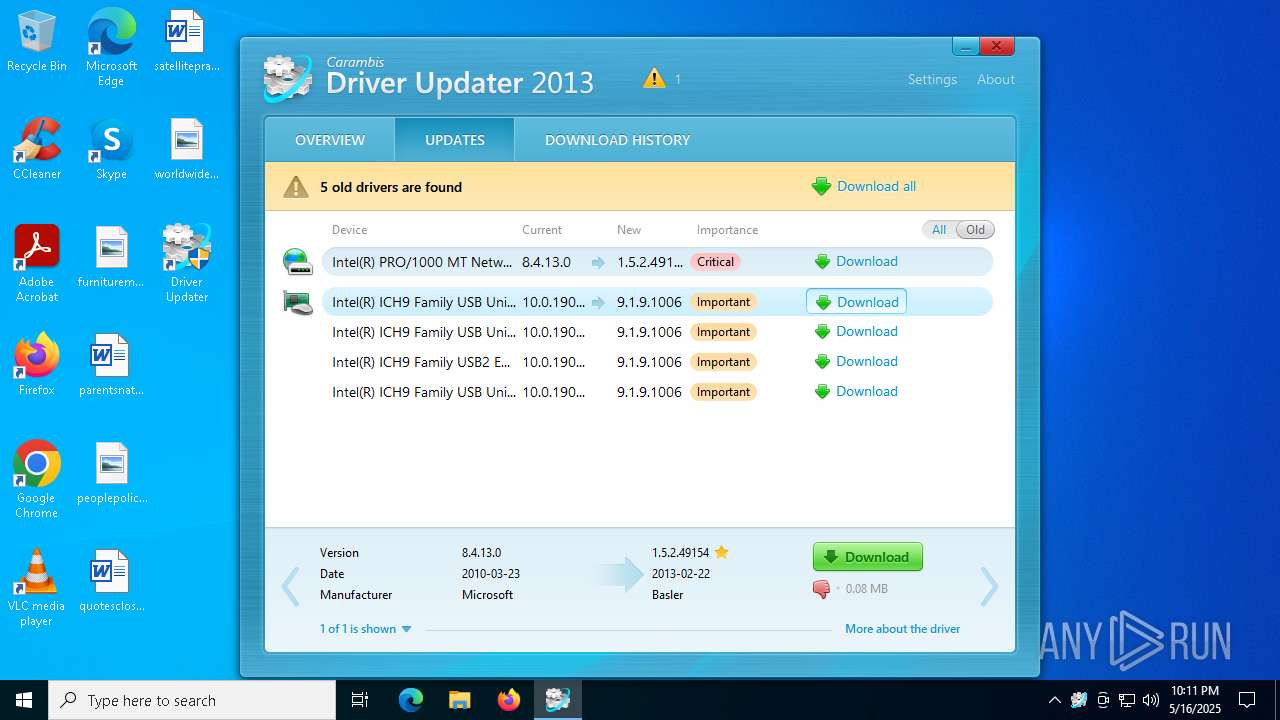The height and width of the screenshot is (720, 1280).
Task: Open Google Chrome desktop shortcut
Action: (37, 480)
